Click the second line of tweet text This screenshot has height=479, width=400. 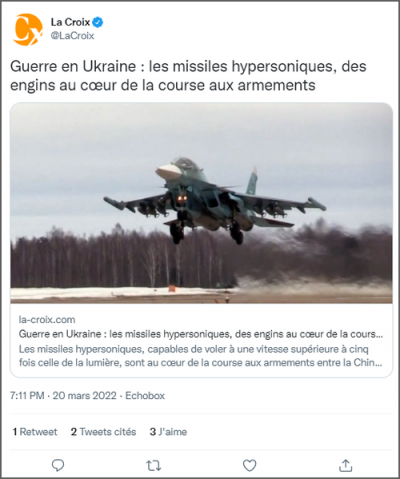pos(163,85)
